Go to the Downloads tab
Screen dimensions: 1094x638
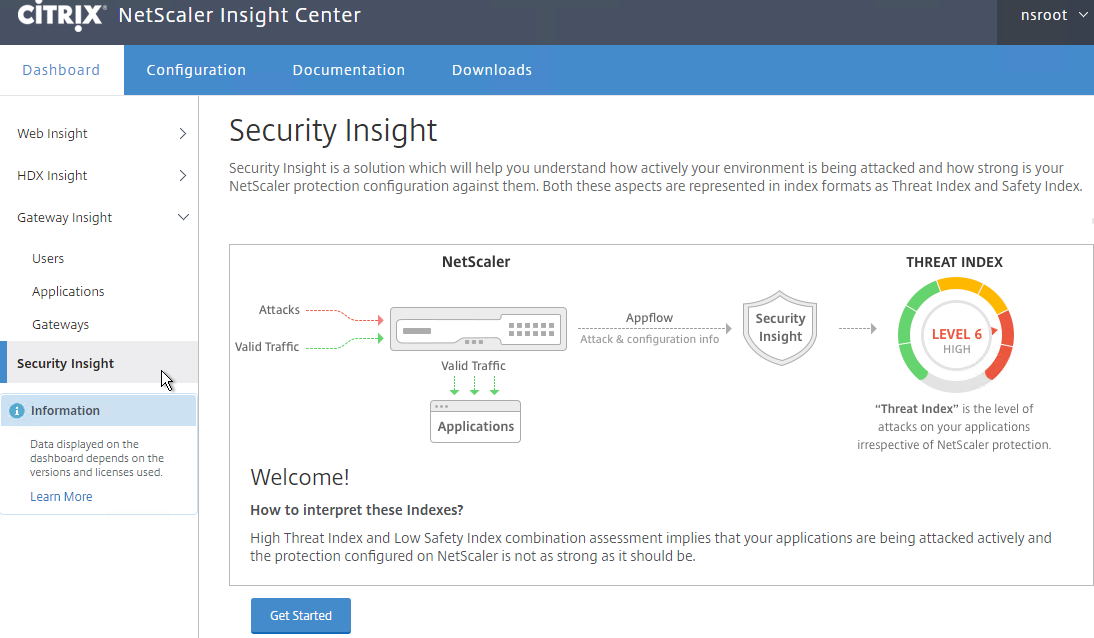coord(492,70)
